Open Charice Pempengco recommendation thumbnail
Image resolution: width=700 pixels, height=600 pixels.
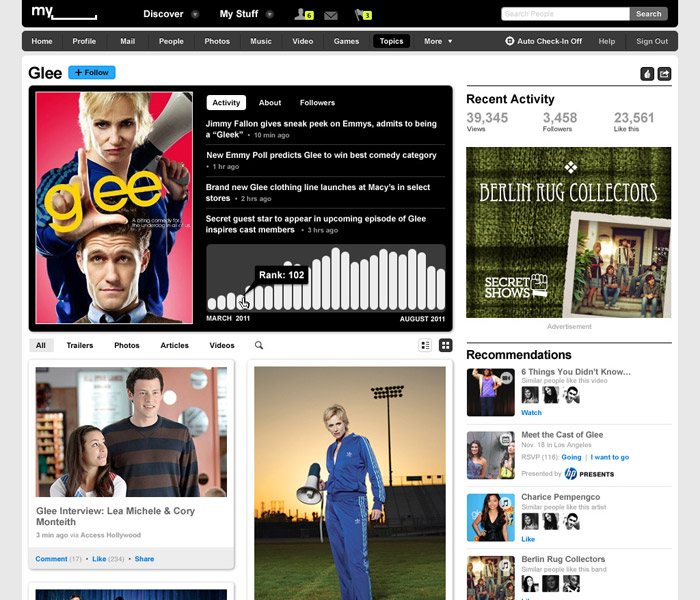[491, 517]
